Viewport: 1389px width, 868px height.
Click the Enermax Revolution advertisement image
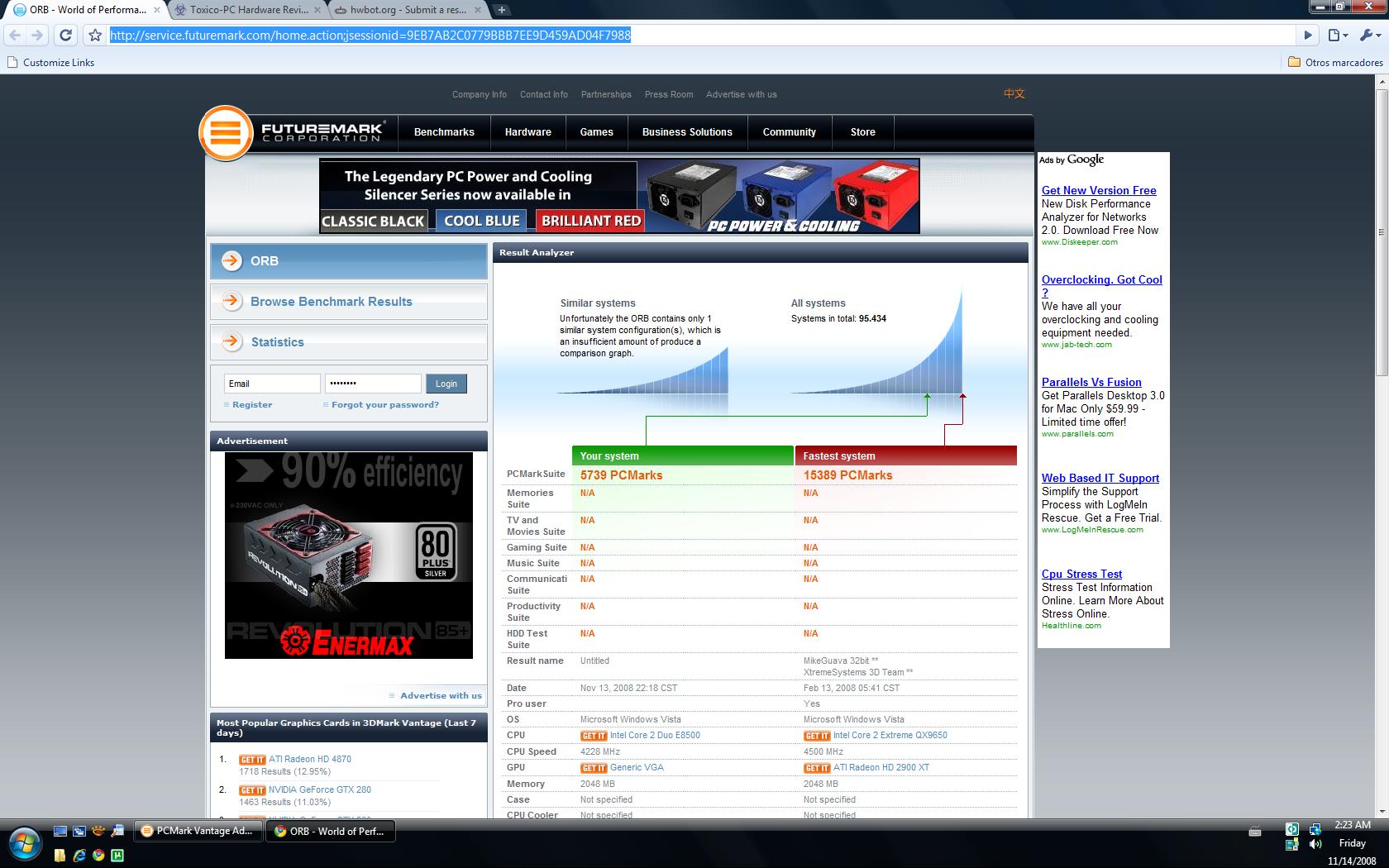[349, 556]
